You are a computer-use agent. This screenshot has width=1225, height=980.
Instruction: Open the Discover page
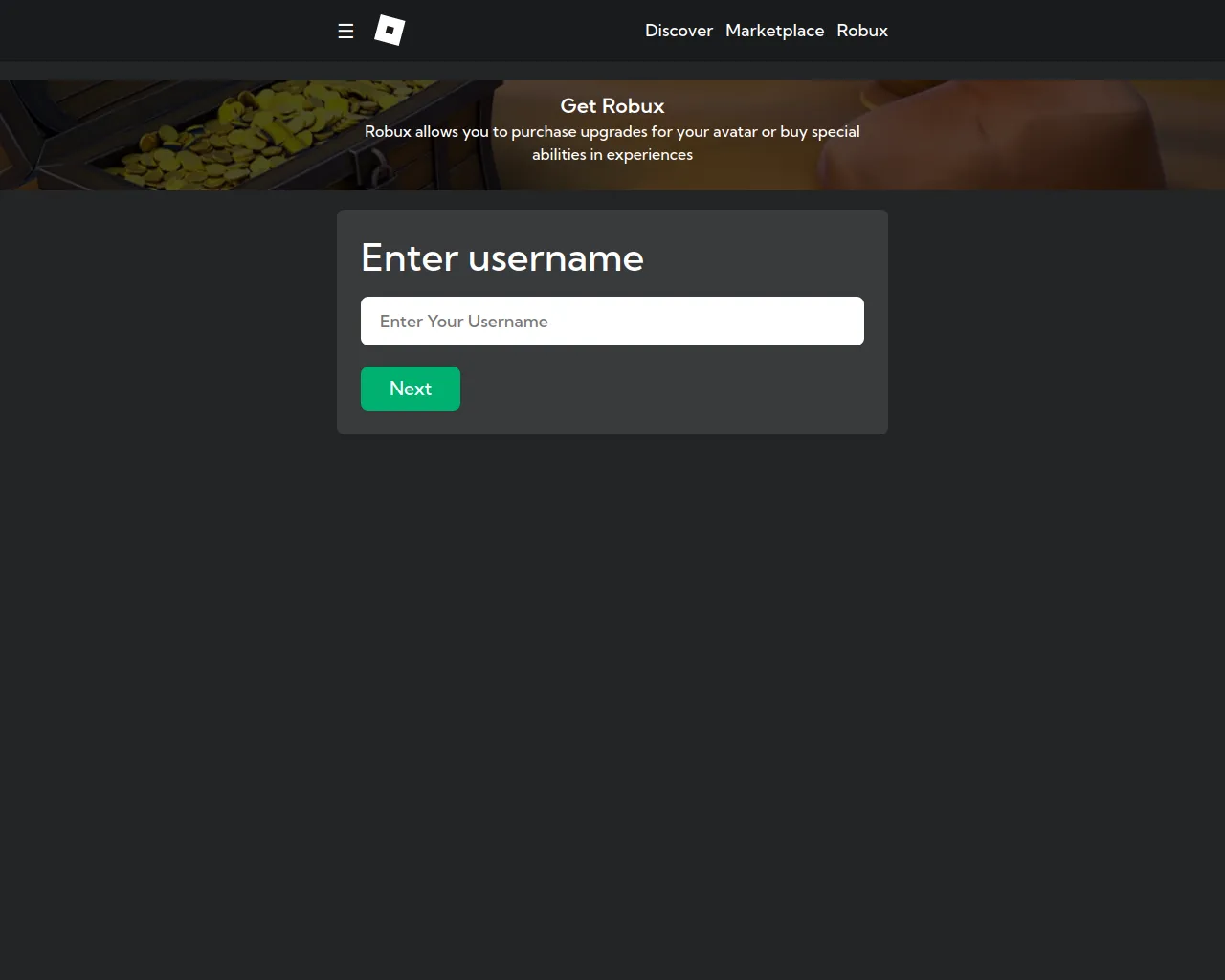click(679, 31)
